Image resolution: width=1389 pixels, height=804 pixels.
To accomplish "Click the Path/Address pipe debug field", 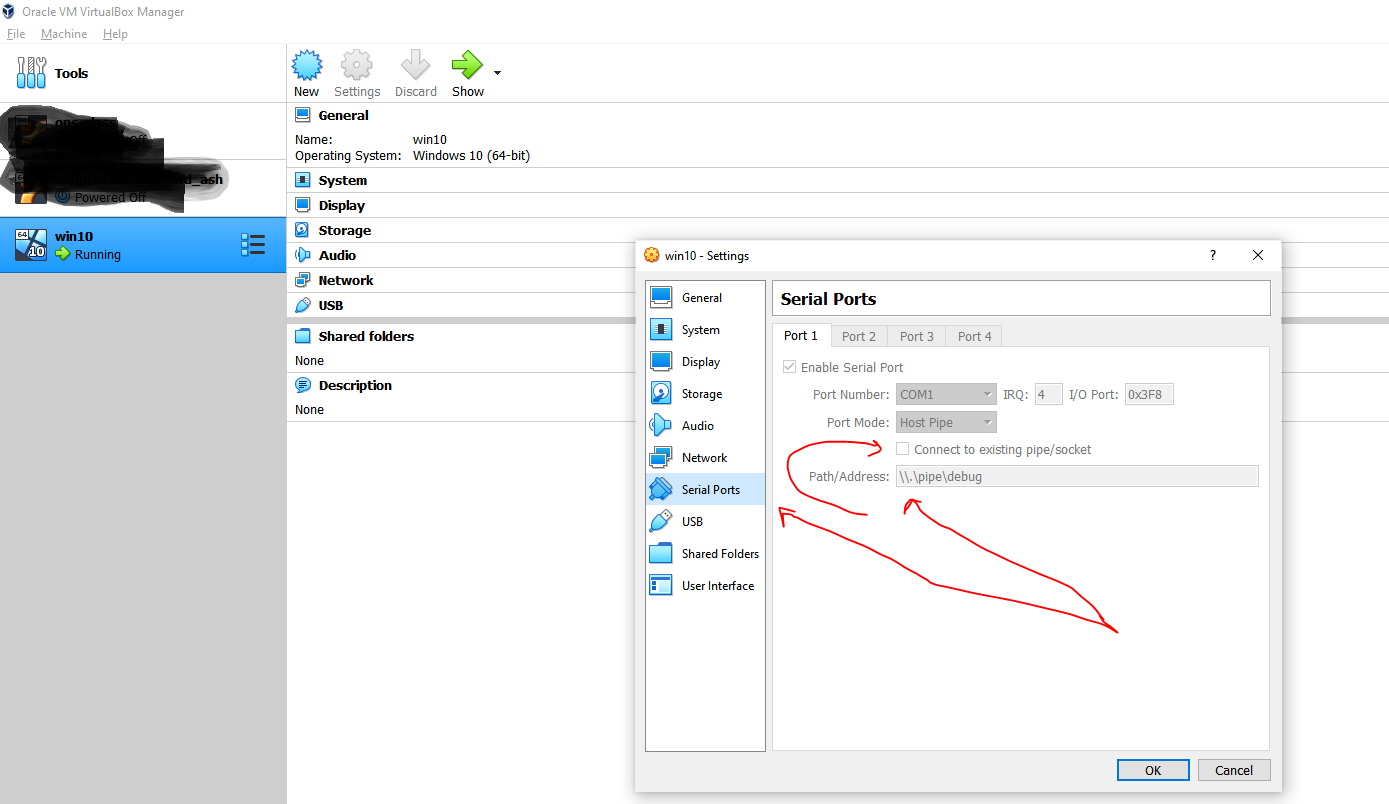I will [x=1077, y=476].
